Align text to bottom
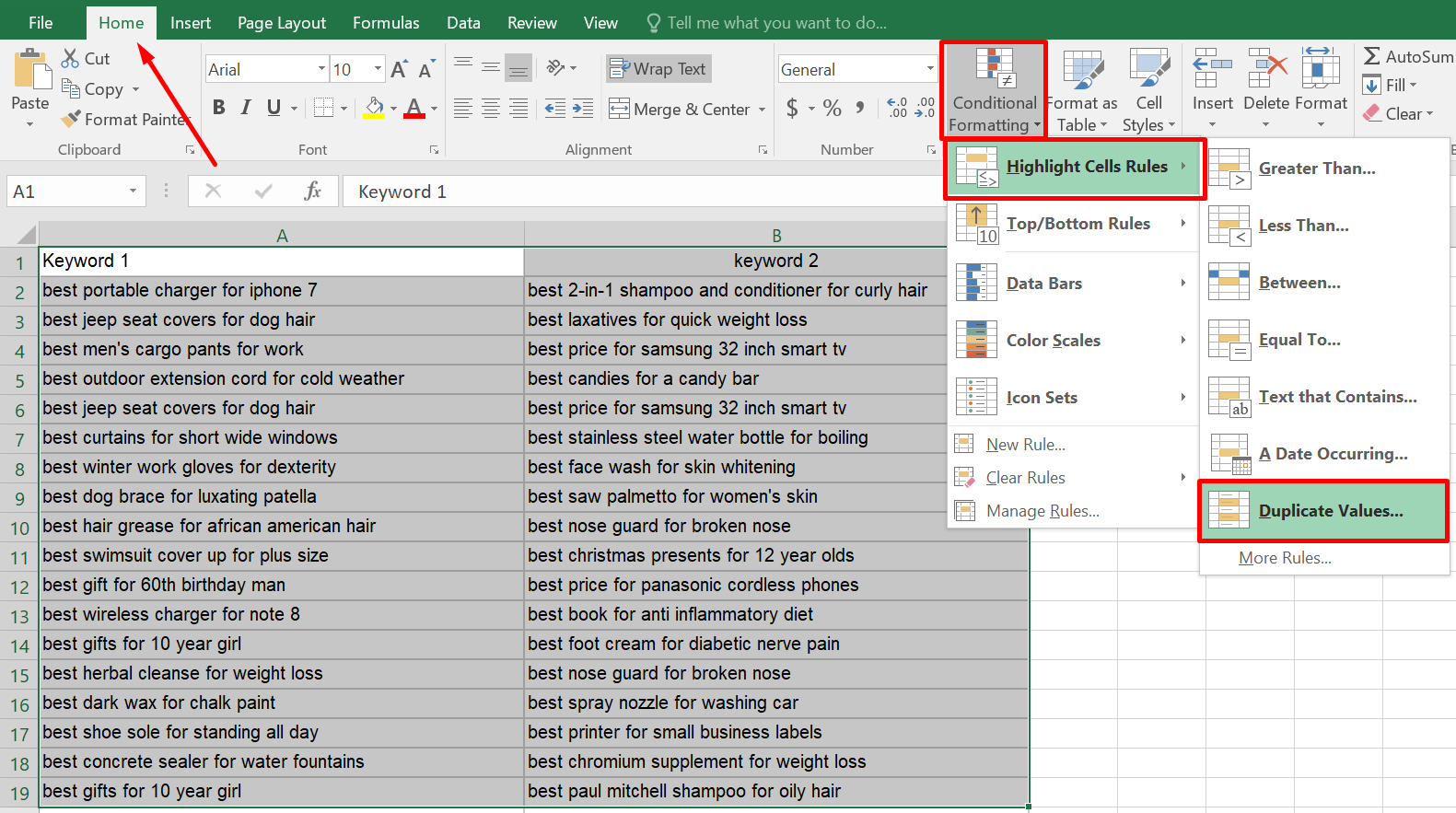 [519, 68]
